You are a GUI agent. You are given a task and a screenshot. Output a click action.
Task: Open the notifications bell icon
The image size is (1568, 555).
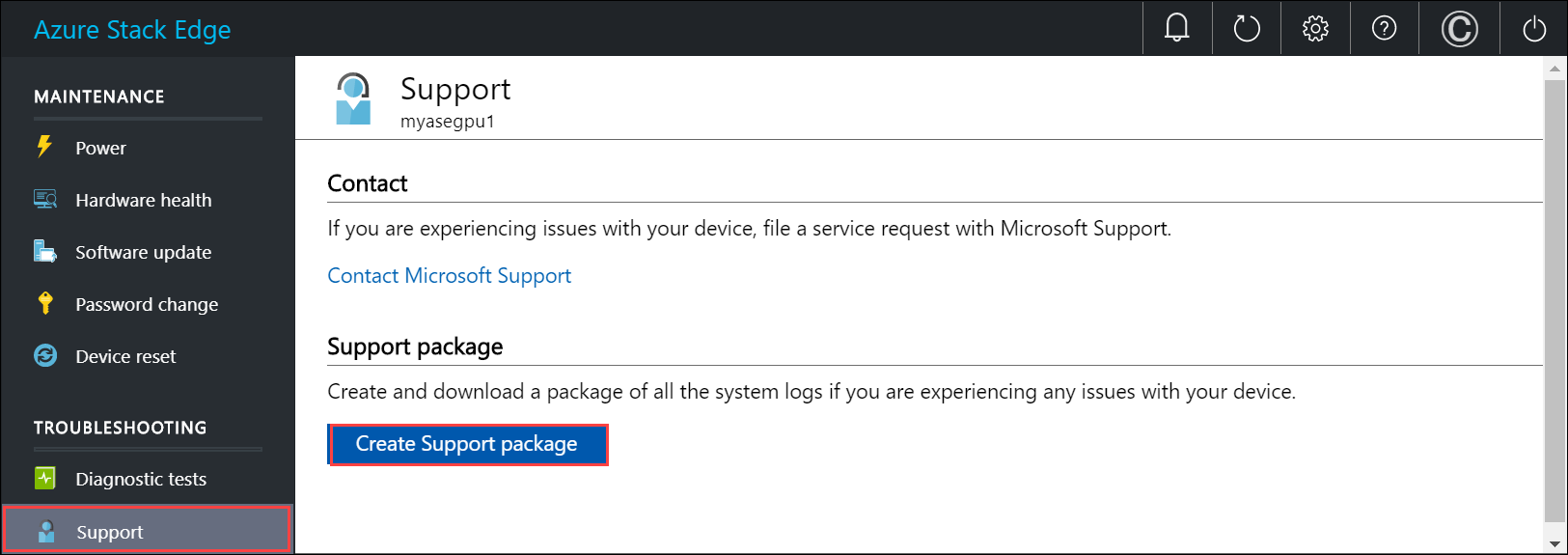pos(1177,28)
